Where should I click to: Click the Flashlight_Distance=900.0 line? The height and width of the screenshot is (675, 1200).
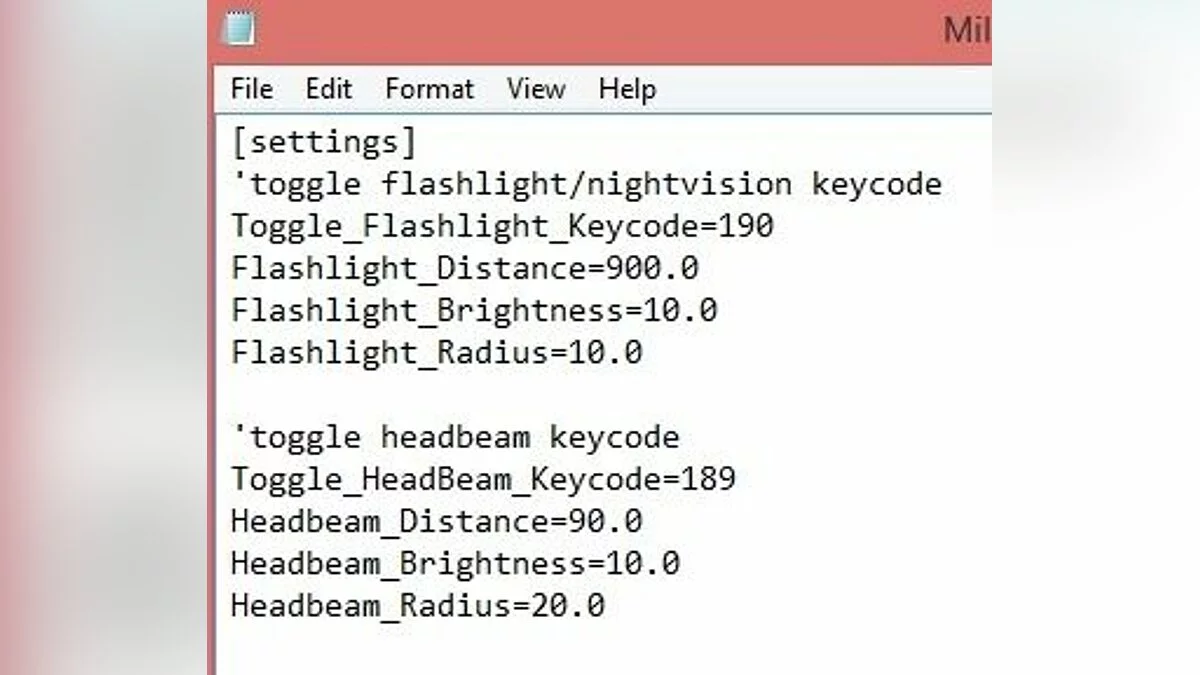coord(464,268)
